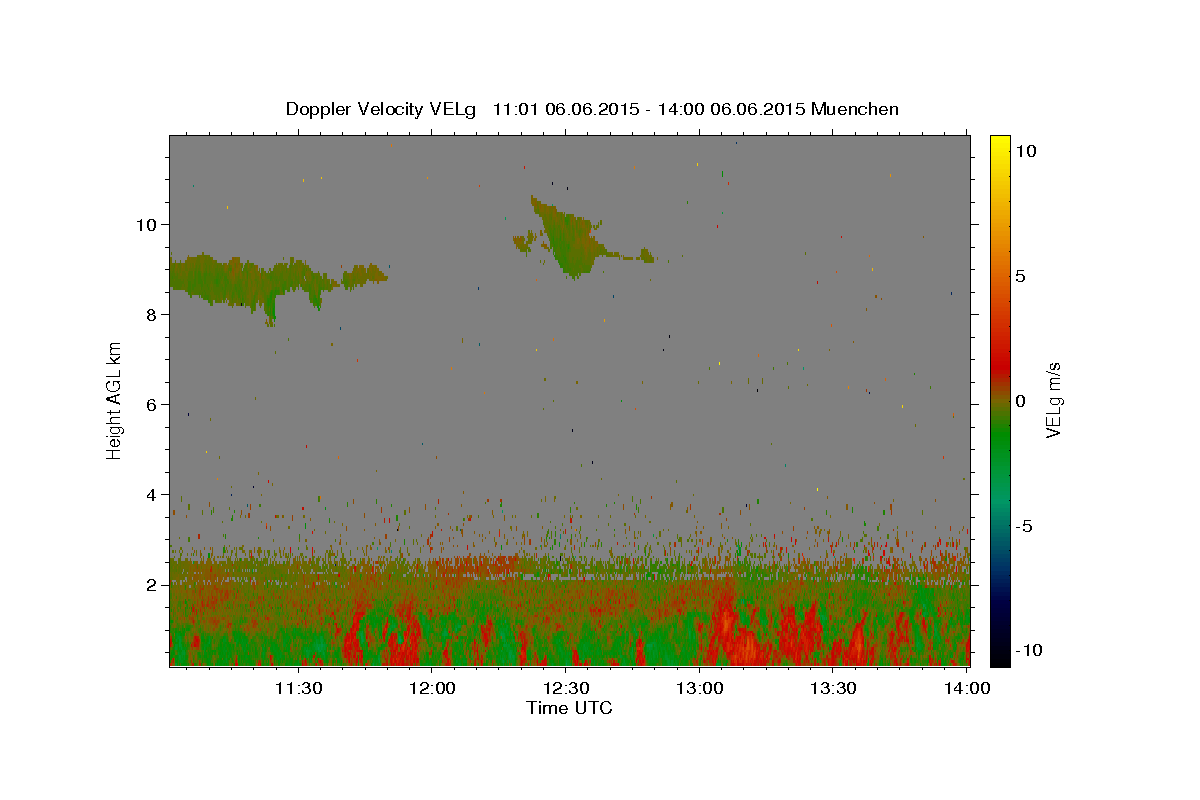Viewport: 1200px width, 800px height.
Task: Click the 12:30 time tick label
Action: point(566,688)
